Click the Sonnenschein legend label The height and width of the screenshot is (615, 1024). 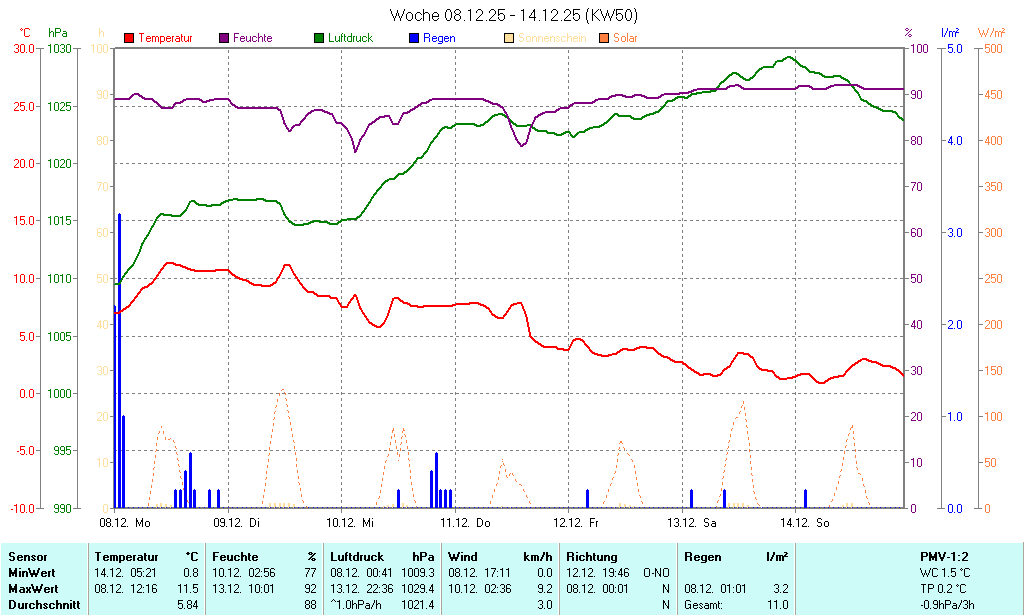coord(551,38)
